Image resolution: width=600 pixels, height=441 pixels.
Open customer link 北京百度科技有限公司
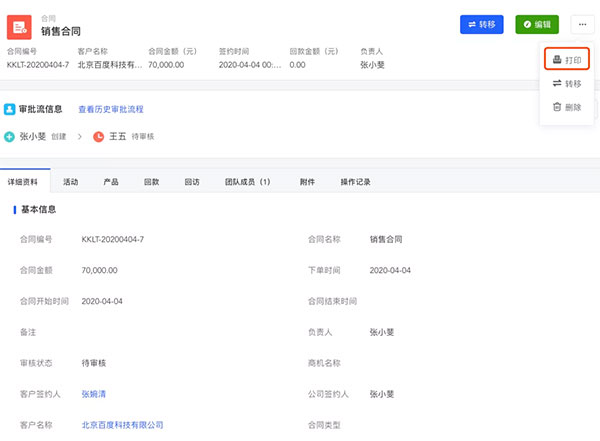pos(122,425)
